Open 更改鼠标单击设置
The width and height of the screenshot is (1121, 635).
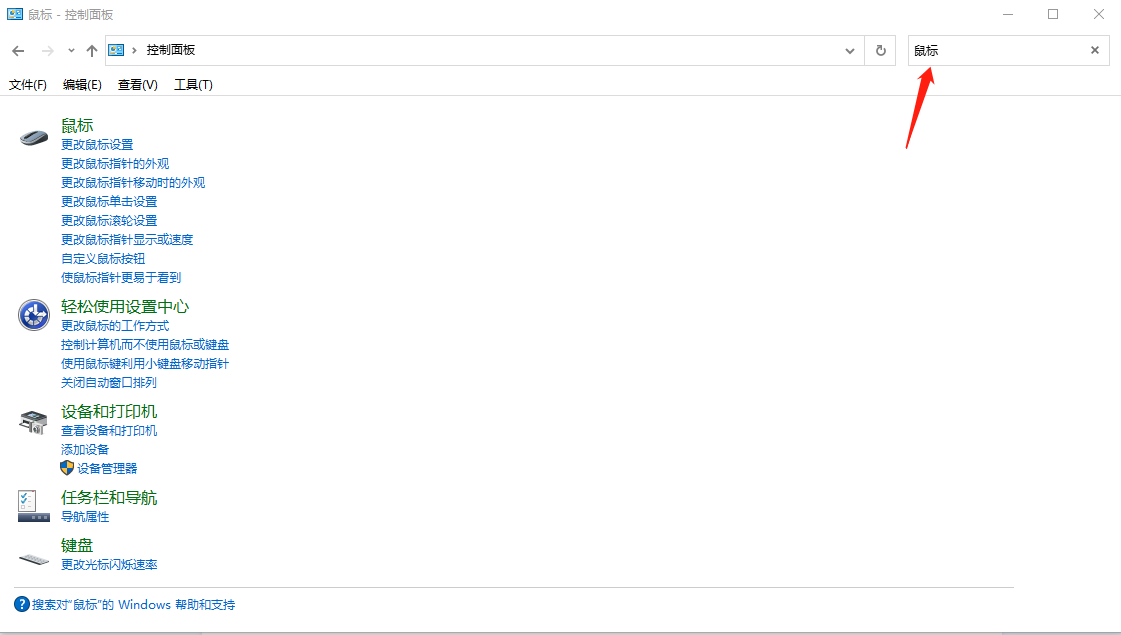(109, 202)
